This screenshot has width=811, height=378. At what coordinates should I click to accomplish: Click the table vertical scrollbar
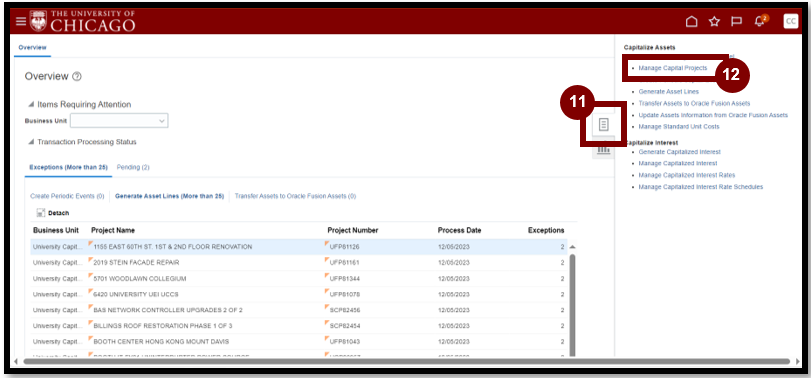point(573,305)
